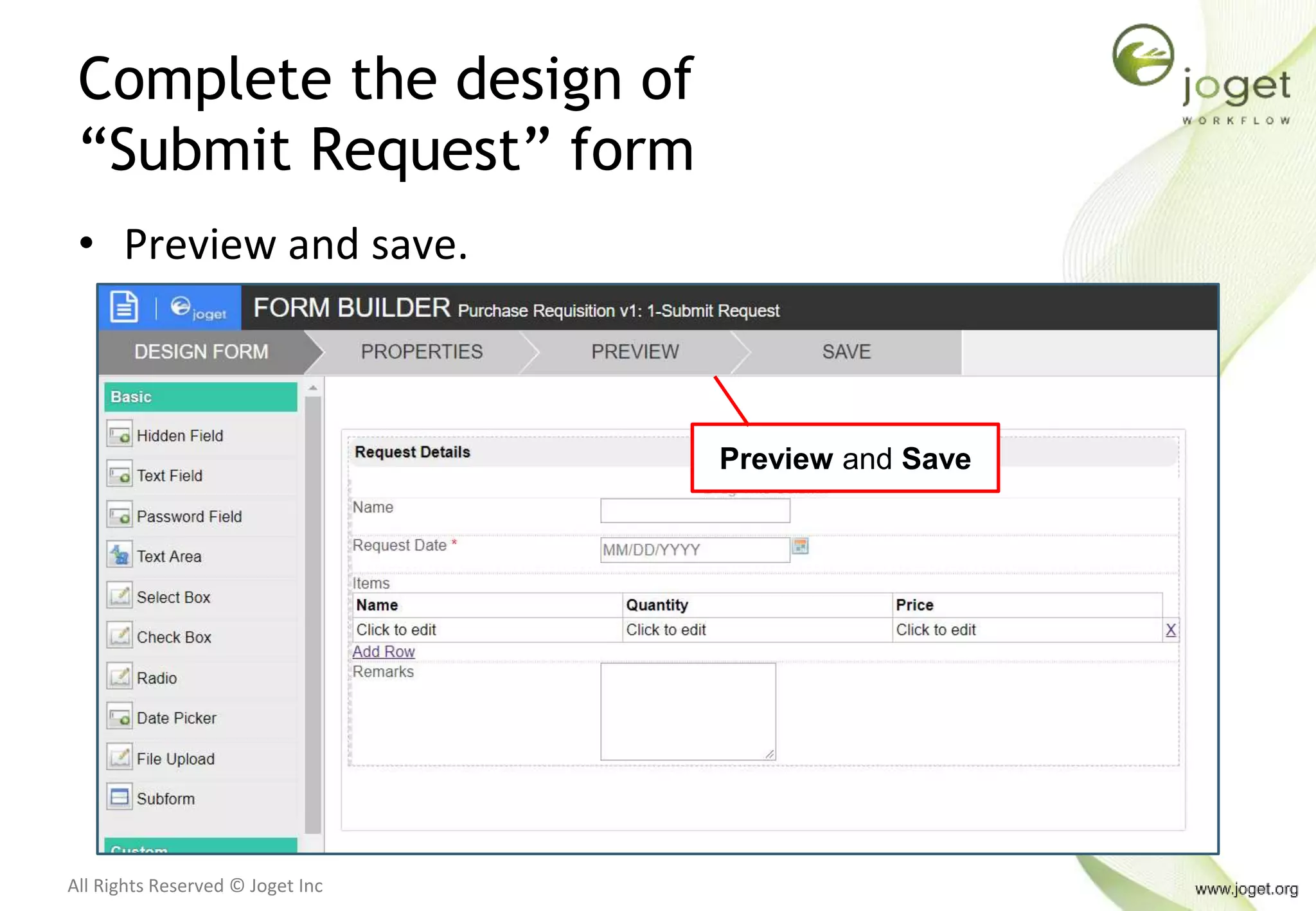
Task: Select the Text Field palette icon
Action: click(120, 475)
